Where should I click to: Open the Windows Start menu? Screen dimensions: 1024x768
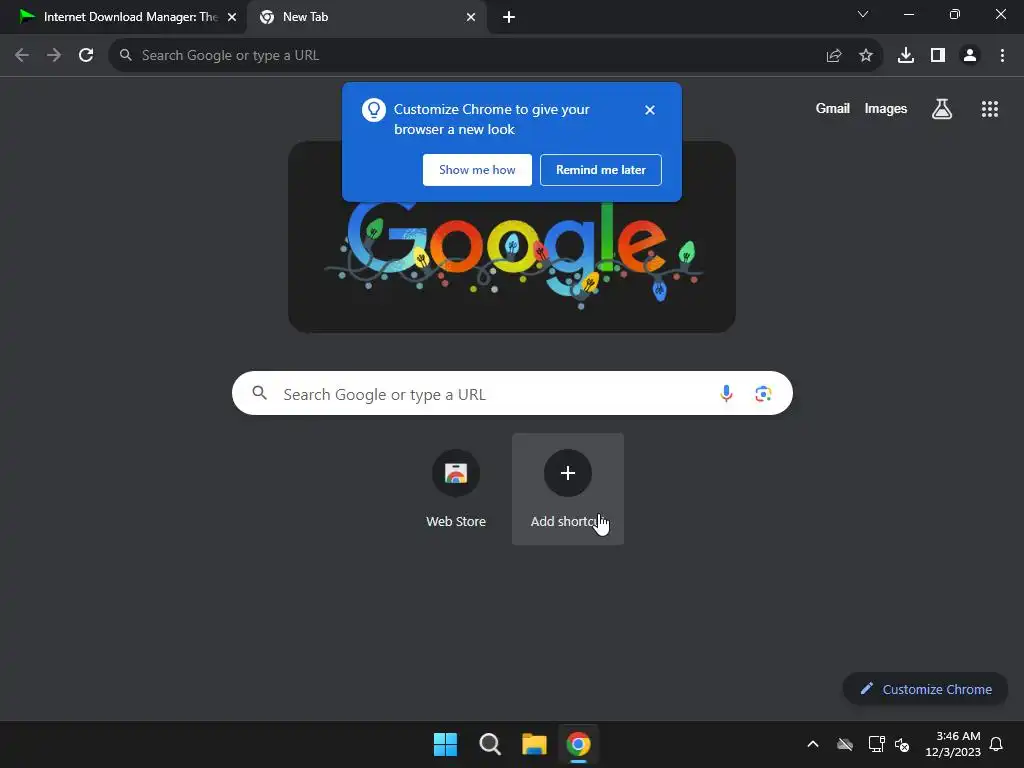coord(445,744)
